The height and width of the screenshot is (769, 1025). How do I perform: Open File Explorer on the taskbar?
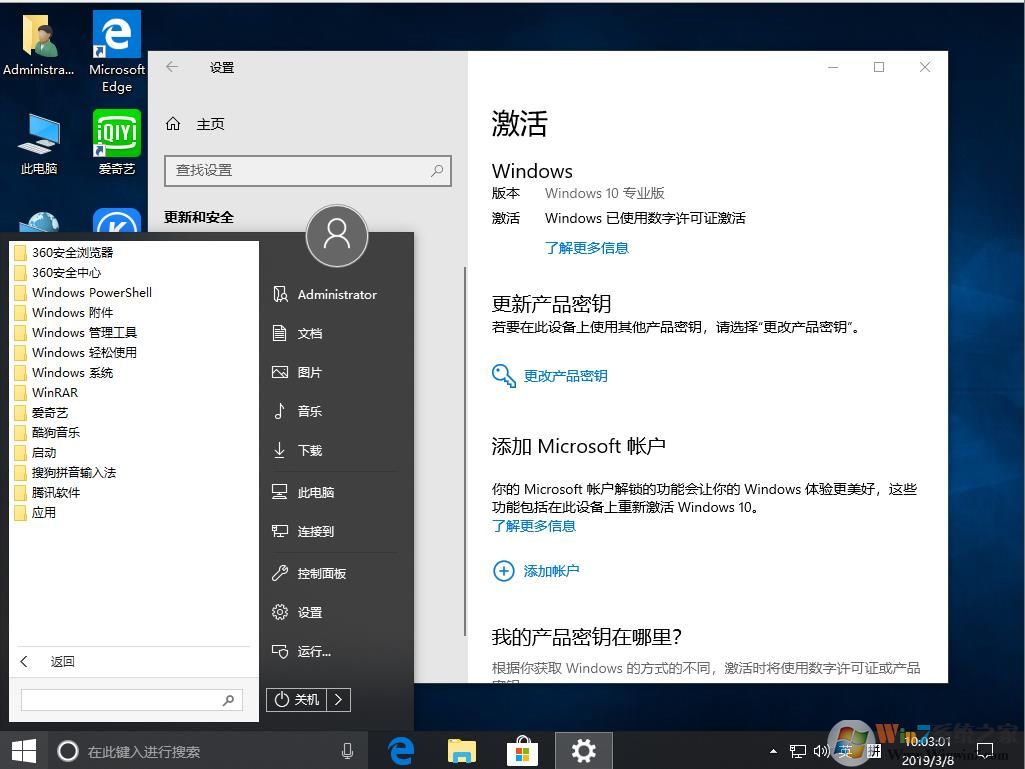coord(462,751)
